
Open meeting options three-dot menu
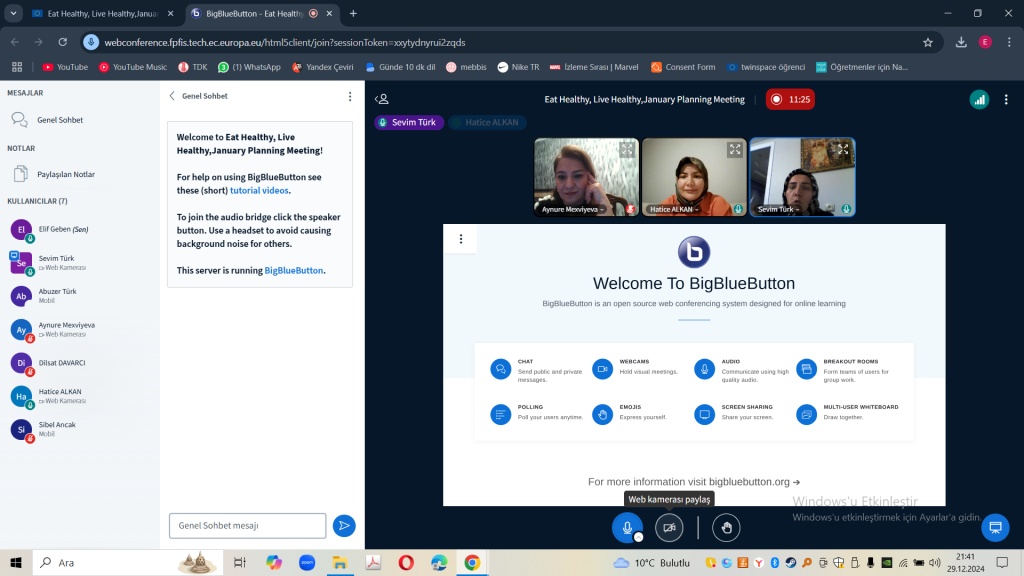point(1006,99)
